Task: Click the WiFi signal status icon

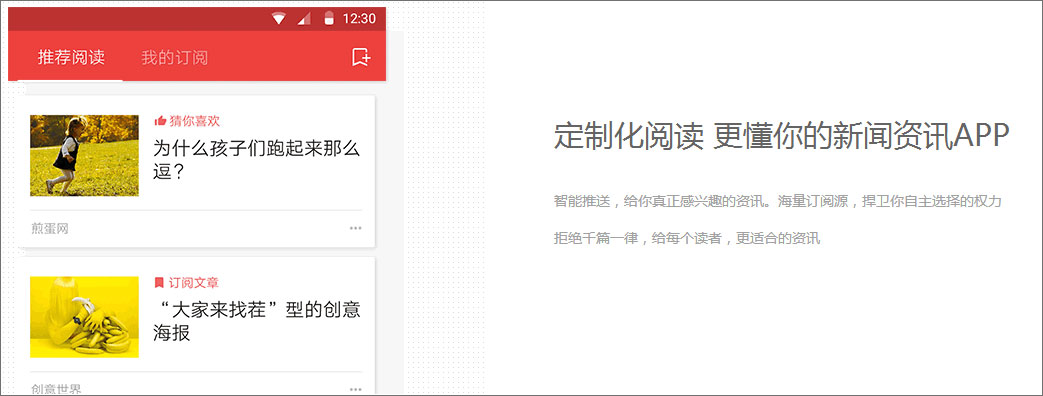Action: [x=279, y=19]
